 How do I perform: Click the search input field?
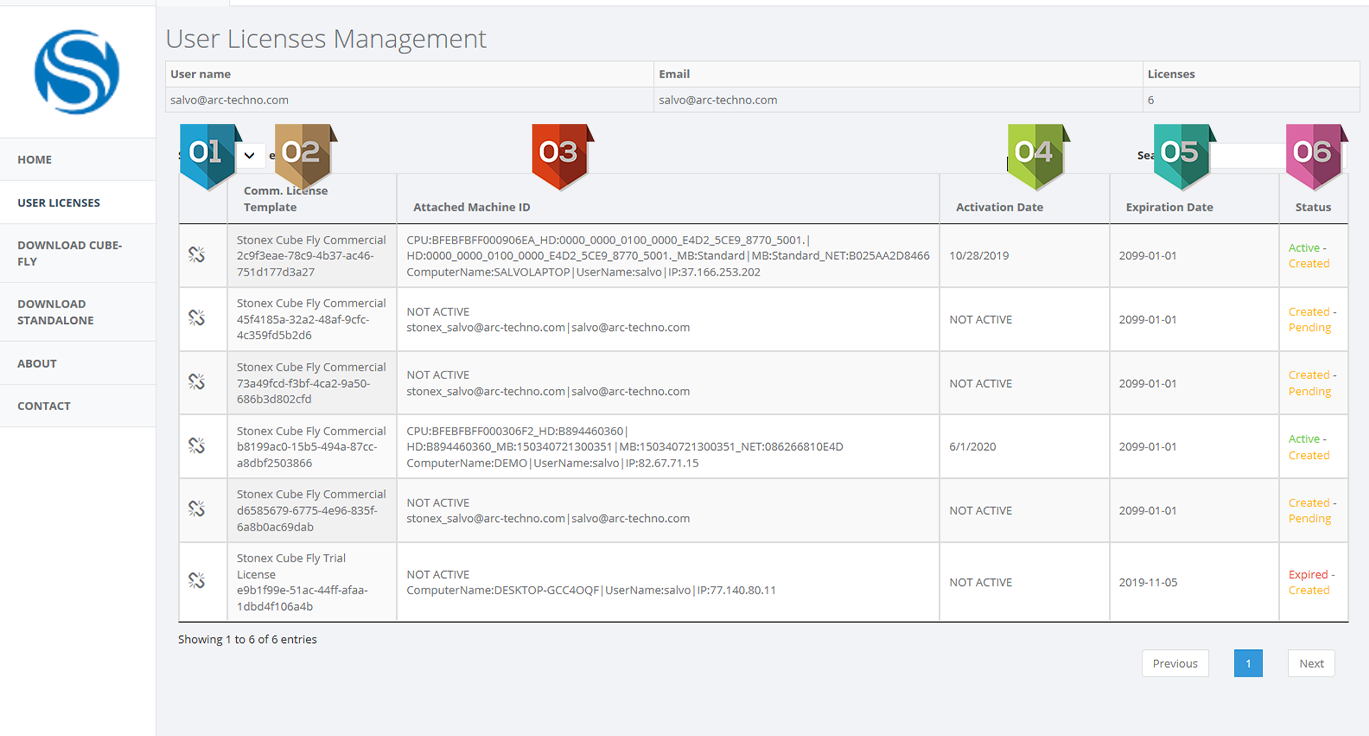[x=1270, y=155]
